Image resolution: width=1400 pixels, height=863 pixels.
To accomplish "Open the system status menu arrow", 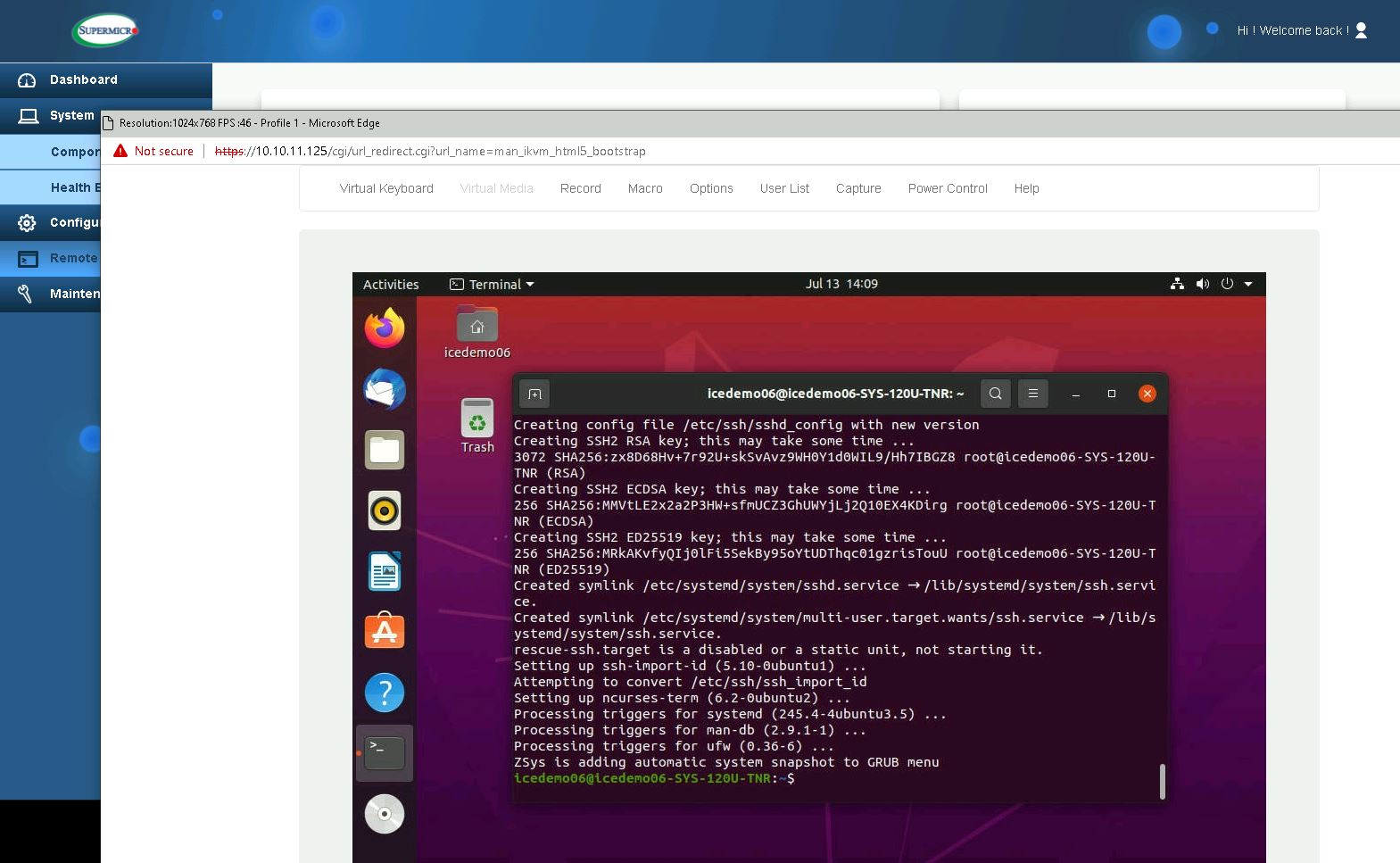I will 1248,284.
